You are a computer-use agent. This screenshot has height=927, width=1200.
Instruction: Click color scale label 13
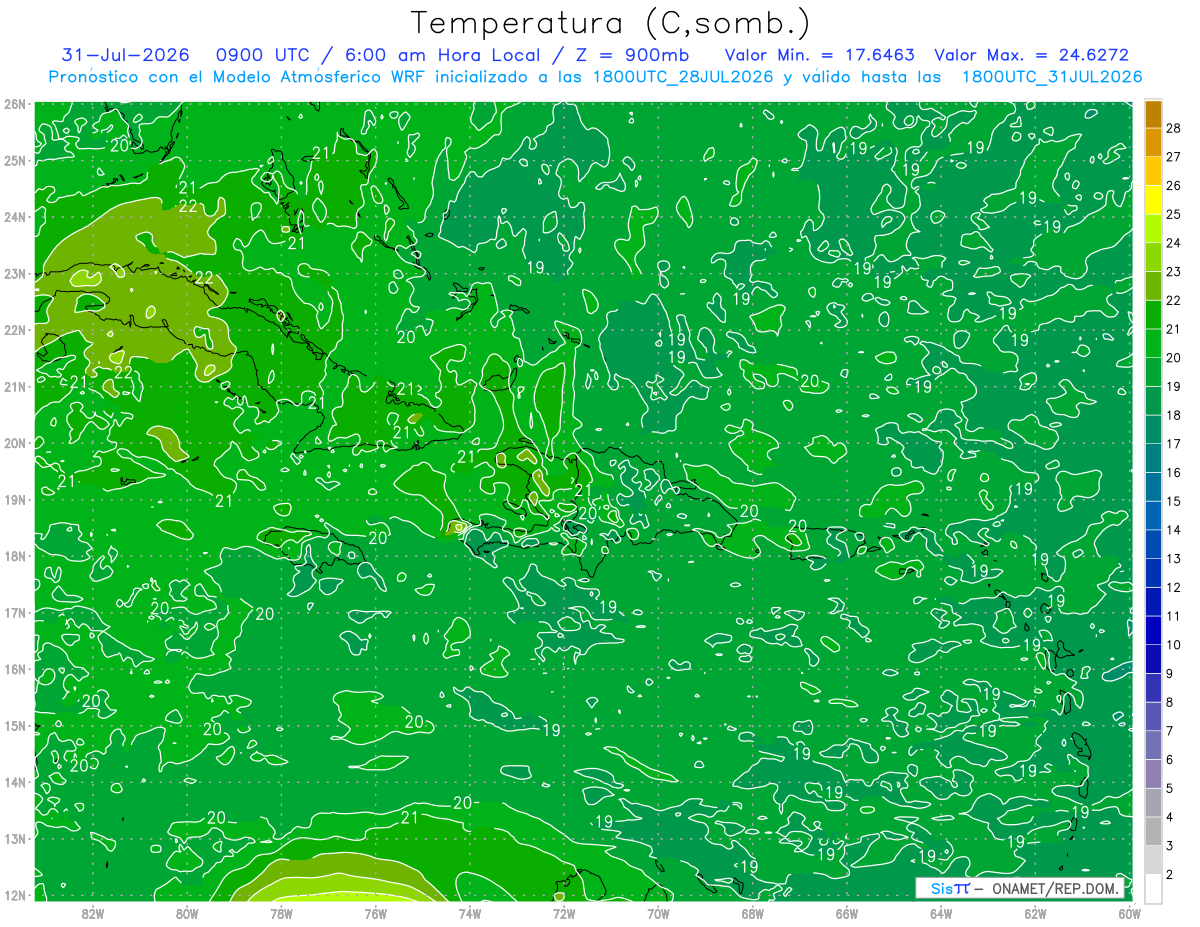(x=1174, y=559)
